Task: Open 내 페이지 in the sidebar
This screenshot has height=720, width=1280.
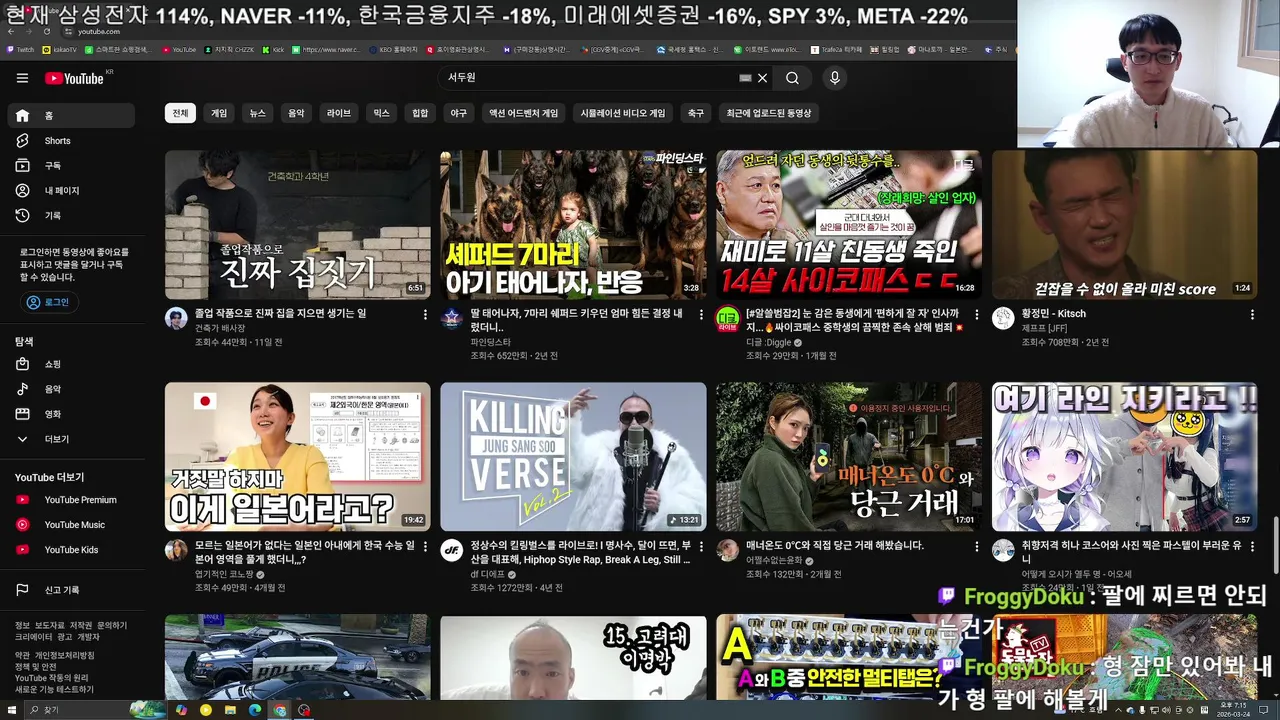Action: [71, 190]
